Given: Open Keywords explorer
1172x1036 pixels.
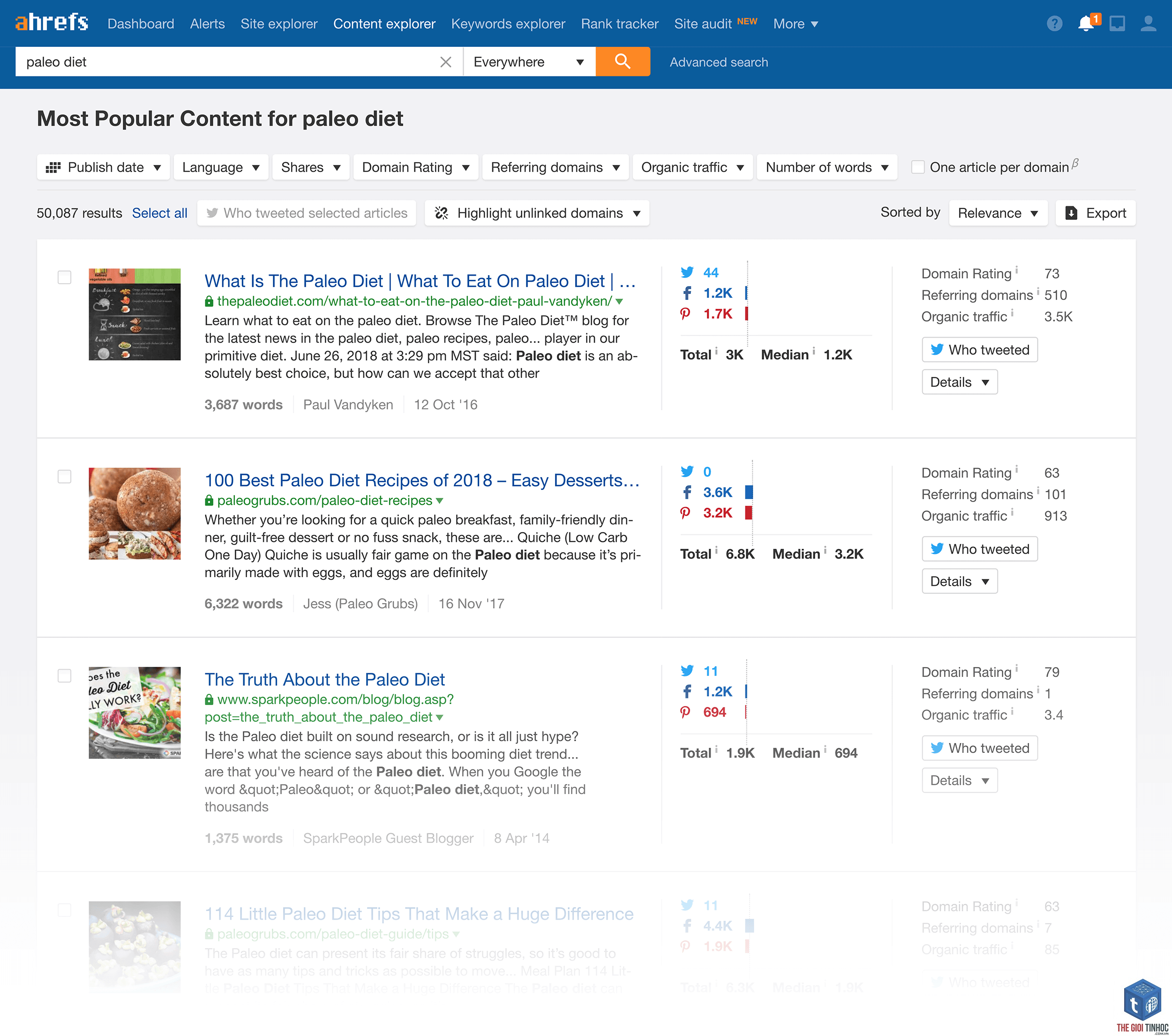Looking at the screenshot, I should tap(508, 23).
